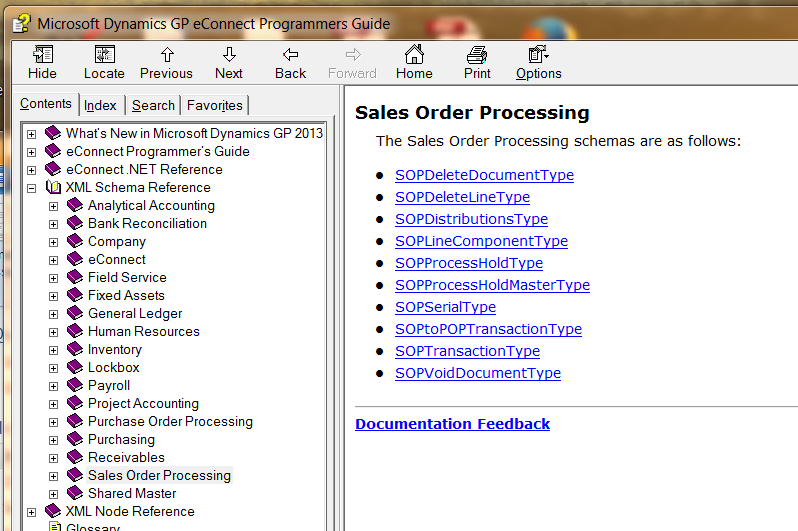Open the SOPDeleteLineType link
Viewport: 798px width, 531px height.
[463, 197]
